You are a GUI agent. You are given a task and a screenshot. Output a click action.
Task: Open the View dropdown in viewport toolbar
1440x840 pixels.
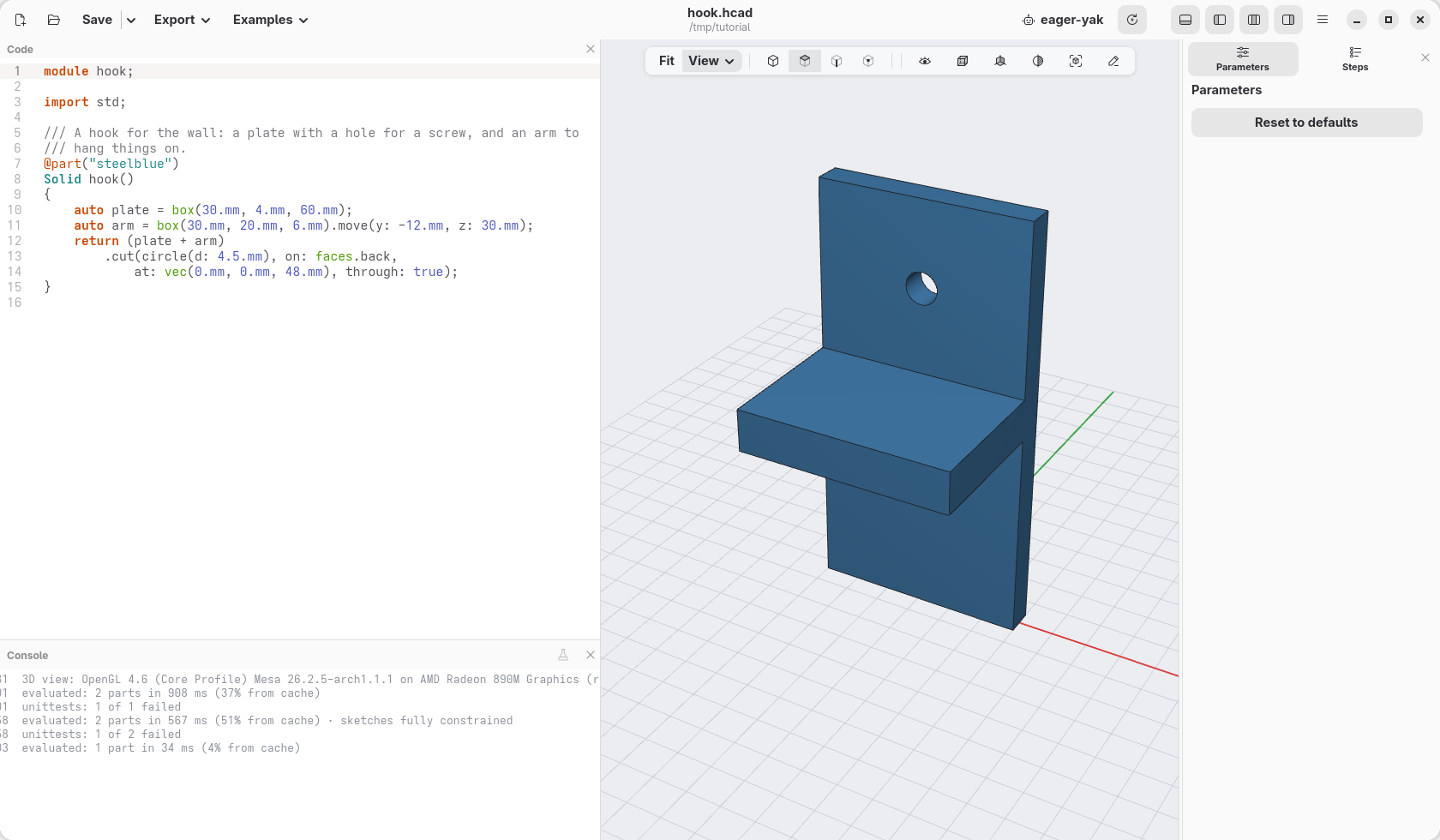point(711,61)
